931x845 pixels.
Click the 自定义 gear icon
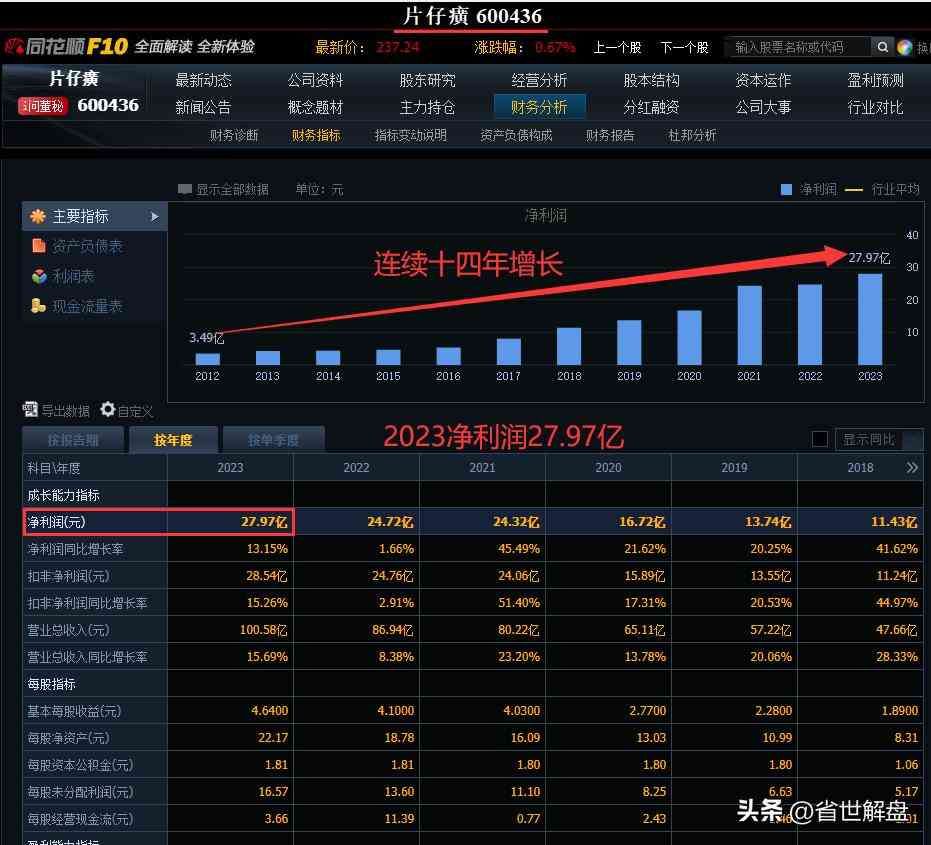[x=107, y=410]
